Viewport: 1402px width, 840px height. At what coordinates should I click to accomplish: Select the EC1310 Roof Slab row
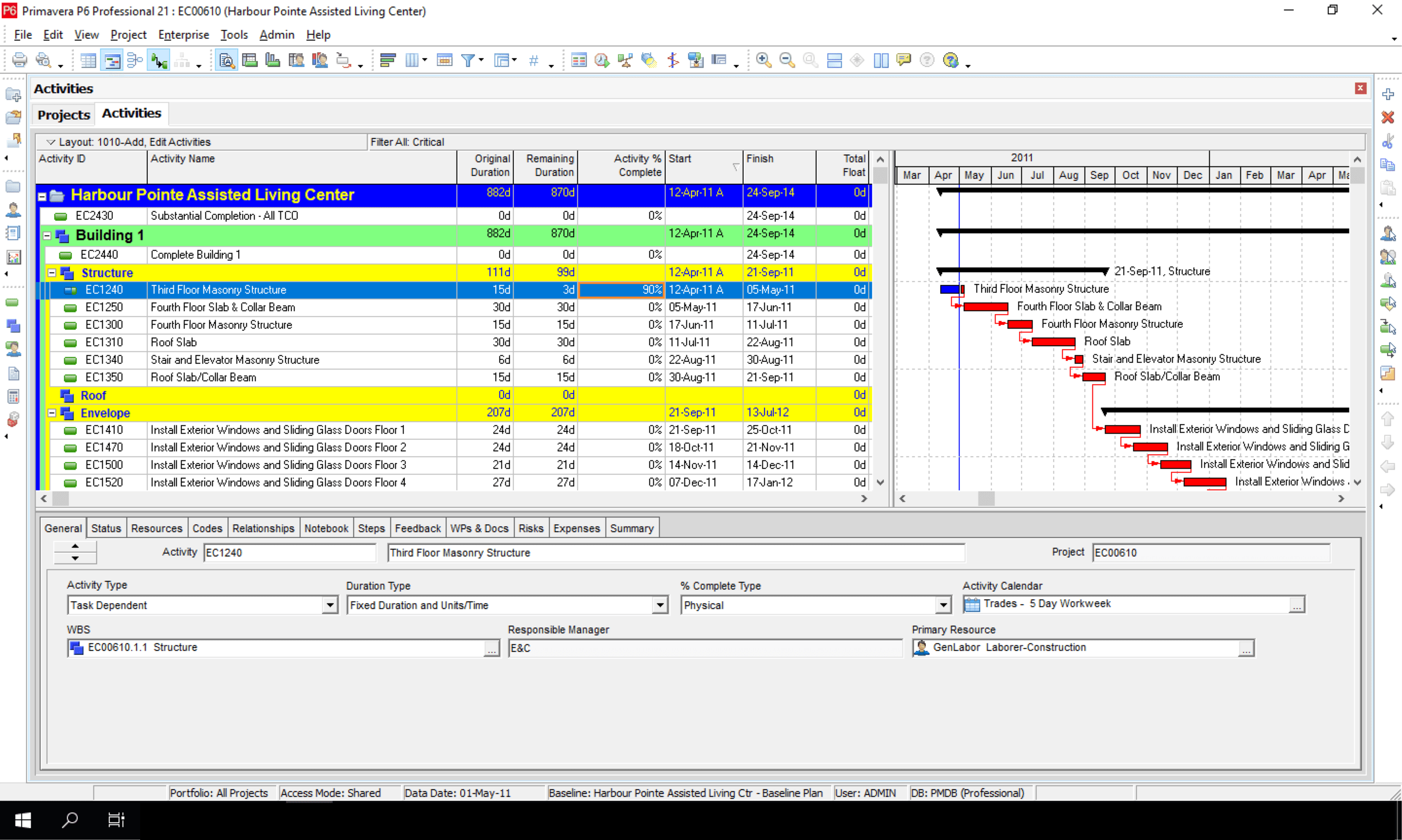(455, 343)
